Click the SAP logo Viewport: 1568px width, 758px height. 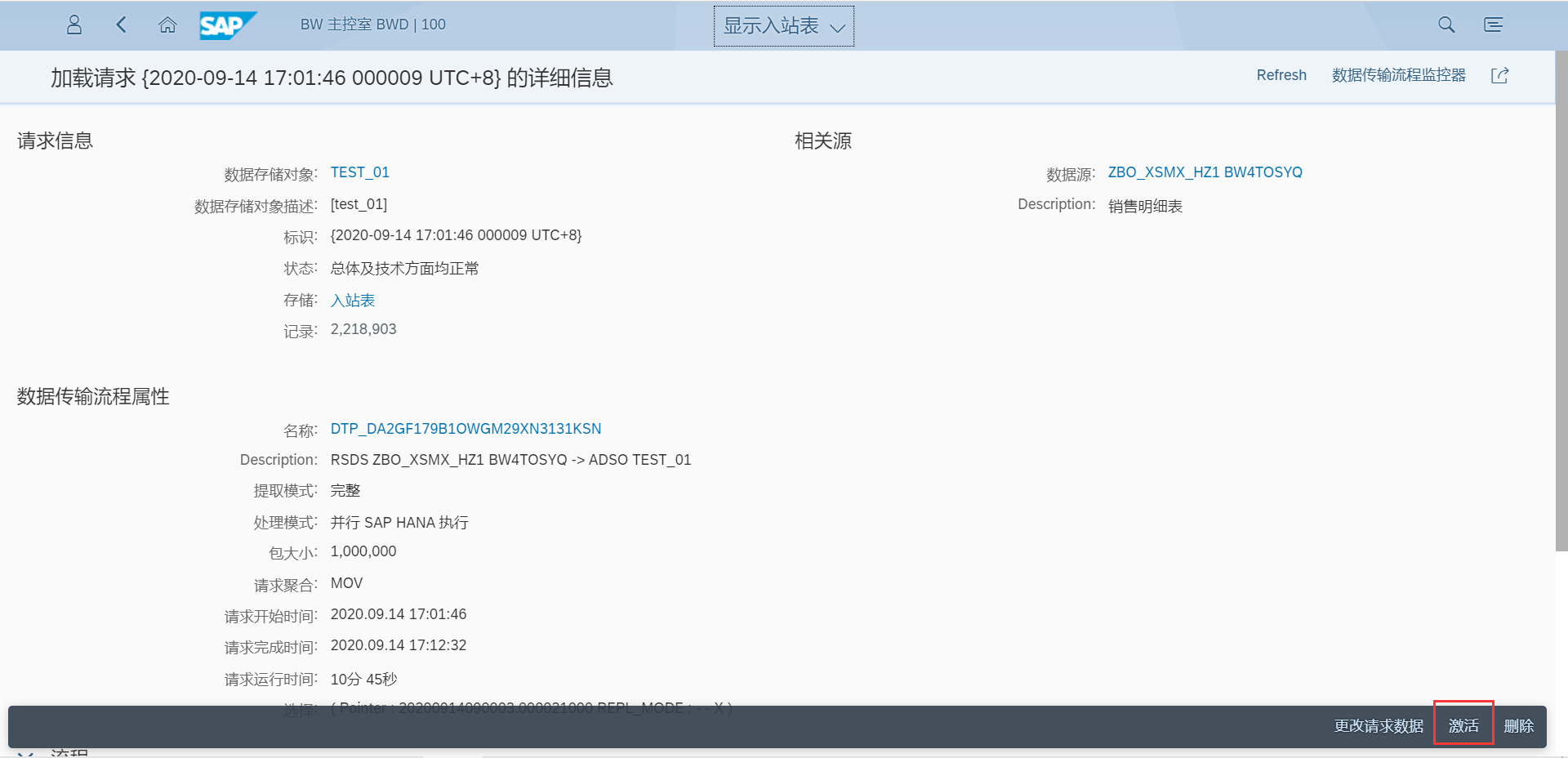click(227, 25)
